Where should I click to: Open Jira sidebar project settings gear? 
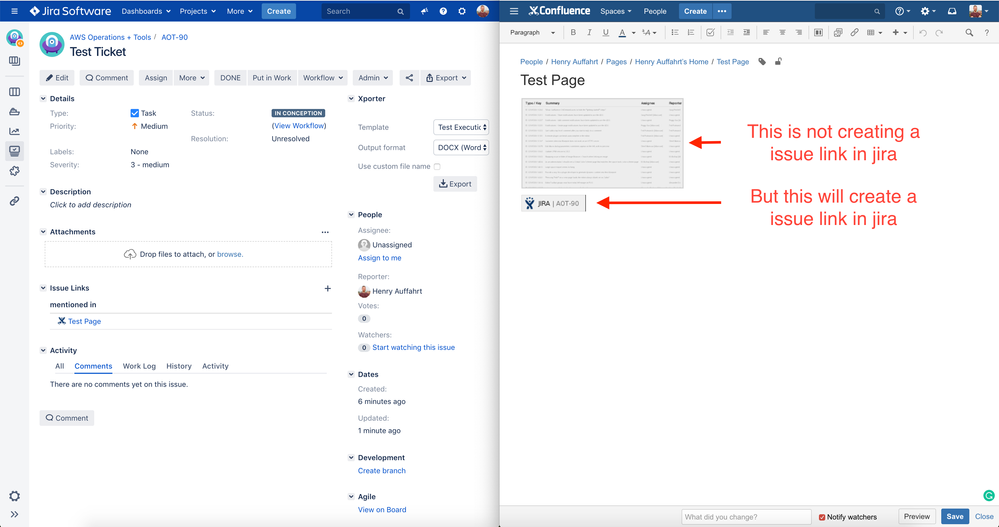(x=14, y=496)
